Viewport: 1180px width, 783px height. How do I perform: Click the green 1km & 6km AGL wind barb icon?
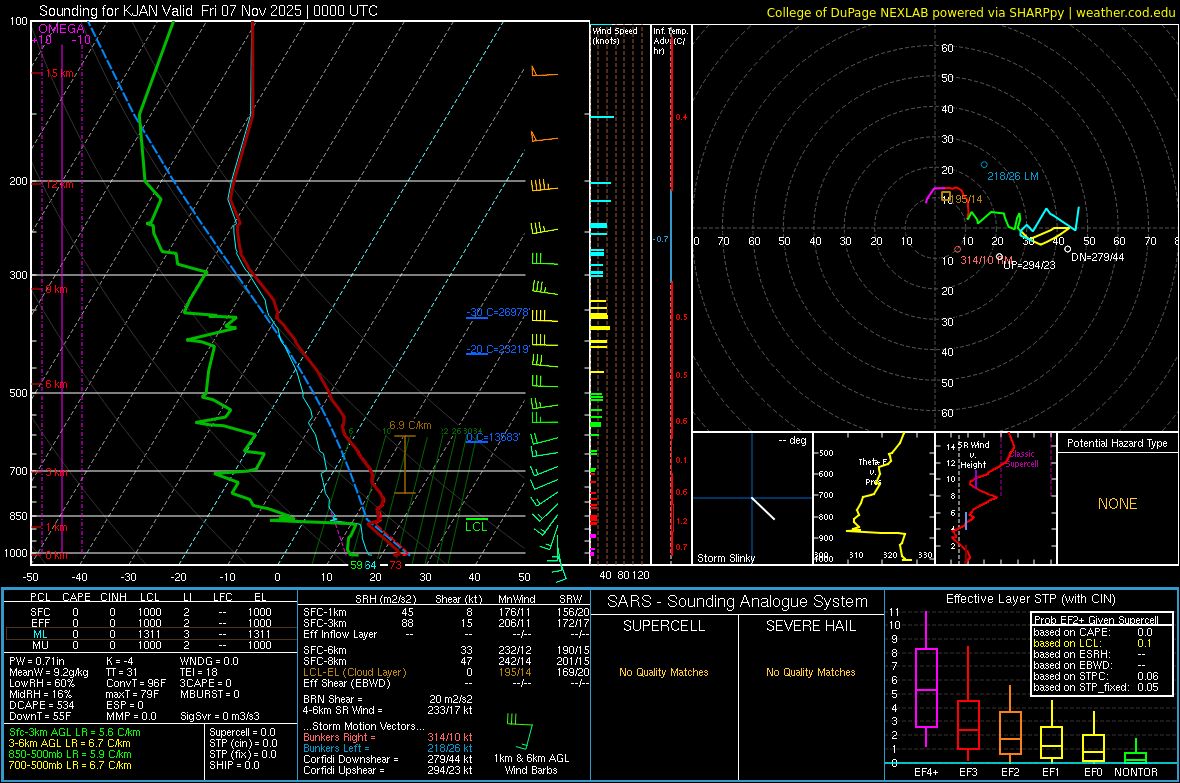click(520, 732)
